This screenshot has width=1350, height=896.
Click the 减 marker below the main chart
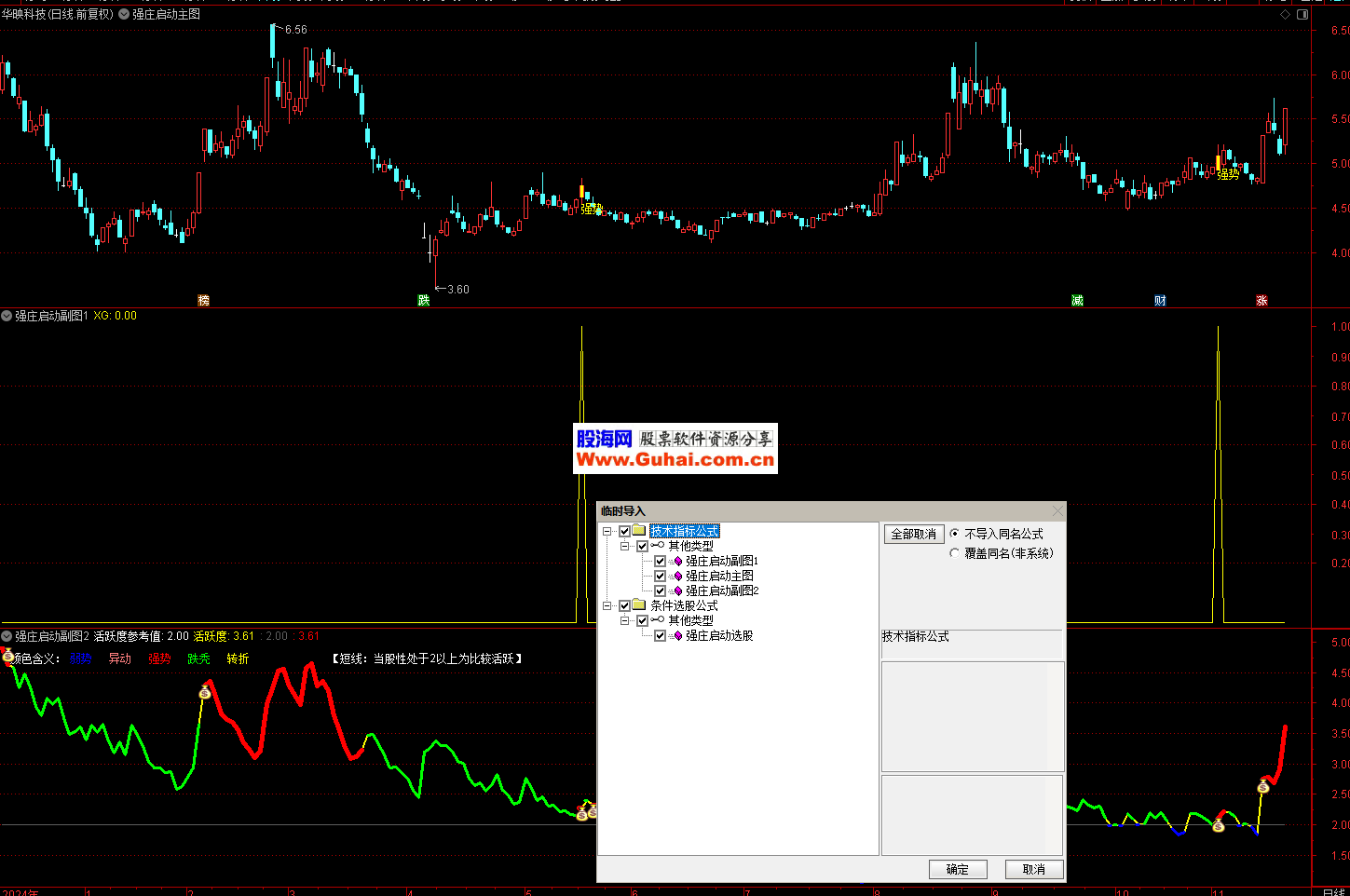point(1077,300)
